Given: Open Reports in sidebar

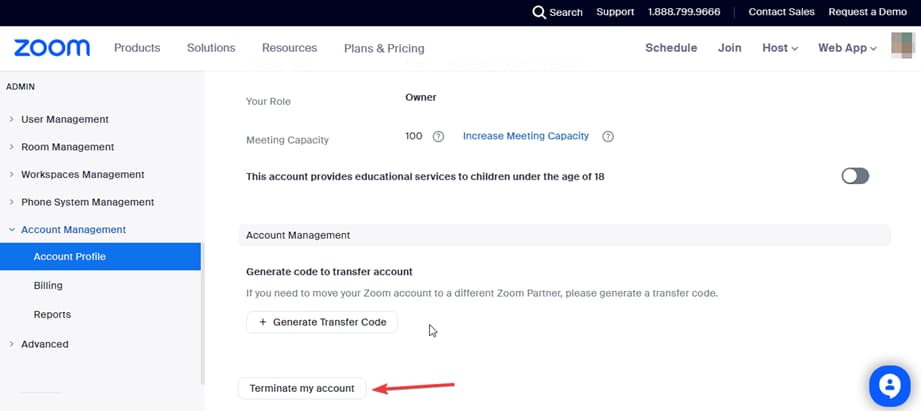Looking at the screenshot, I should coord(52,314).
